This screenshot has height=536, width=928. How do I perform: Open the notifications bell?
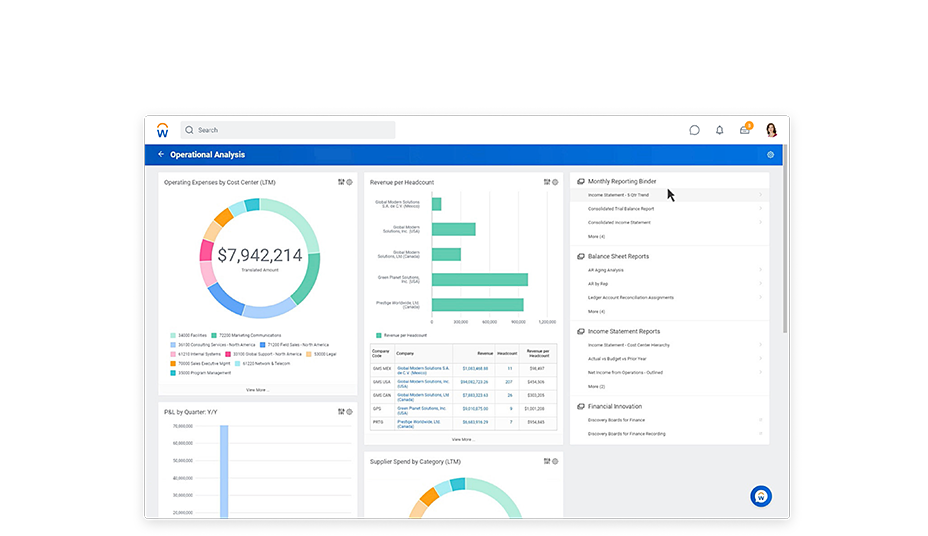[x=719, y=130]
